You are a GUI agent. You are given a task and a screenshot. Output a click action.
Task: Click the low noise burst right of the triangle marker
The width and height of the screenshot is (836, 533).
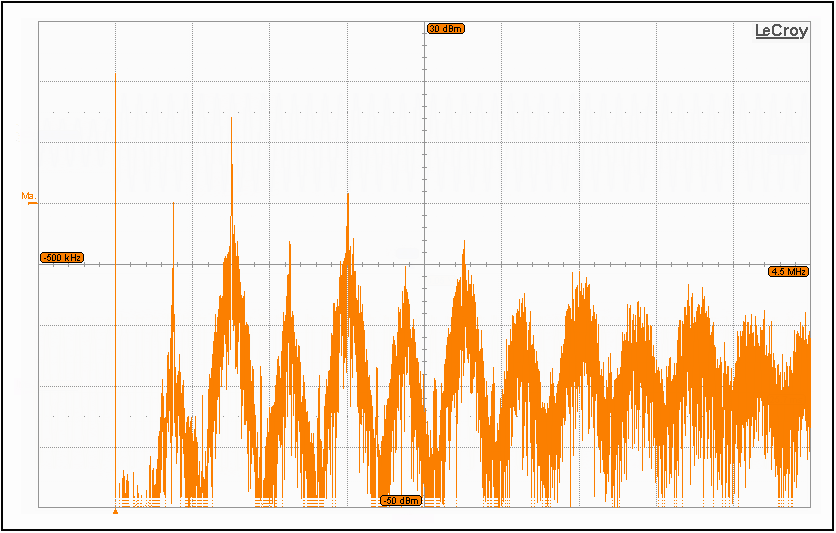tap(126, 486)
